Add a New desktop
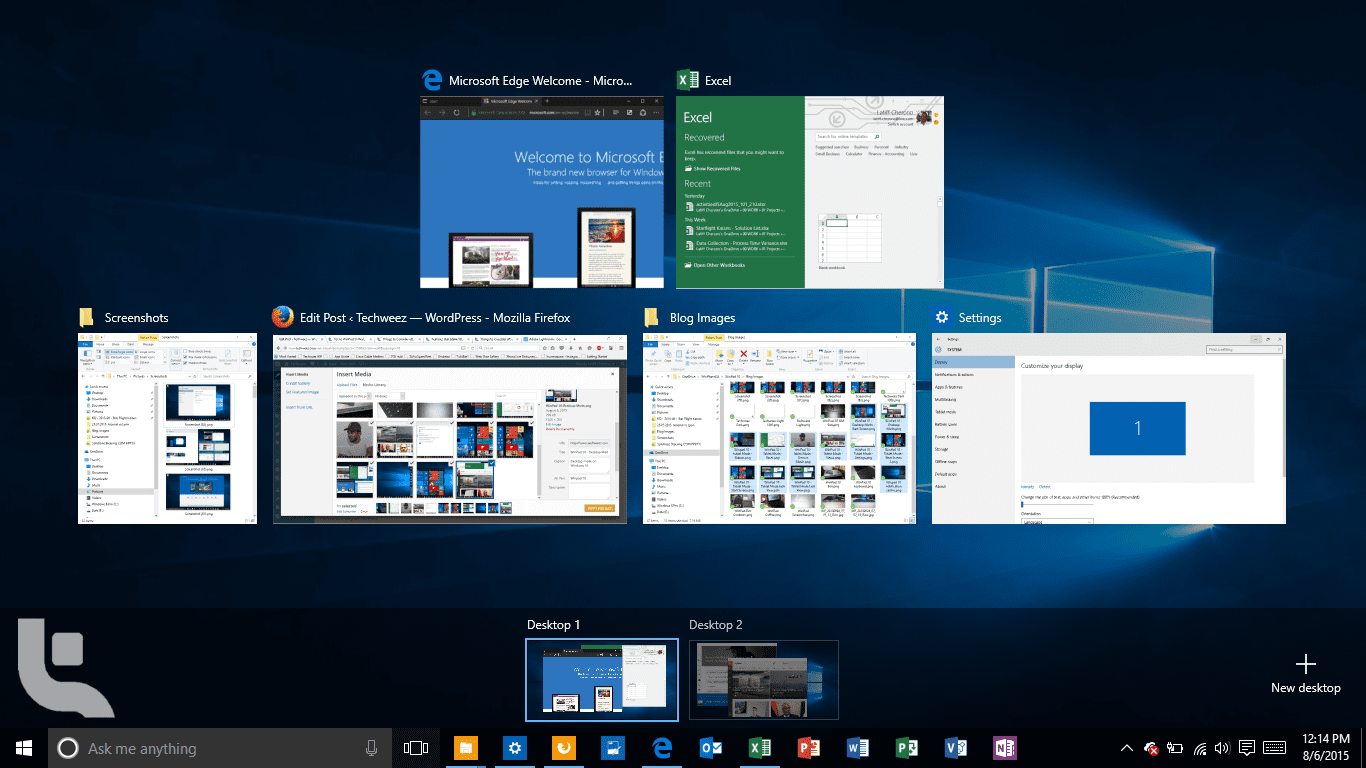The image size is (1366, 768). [1305, 674]
